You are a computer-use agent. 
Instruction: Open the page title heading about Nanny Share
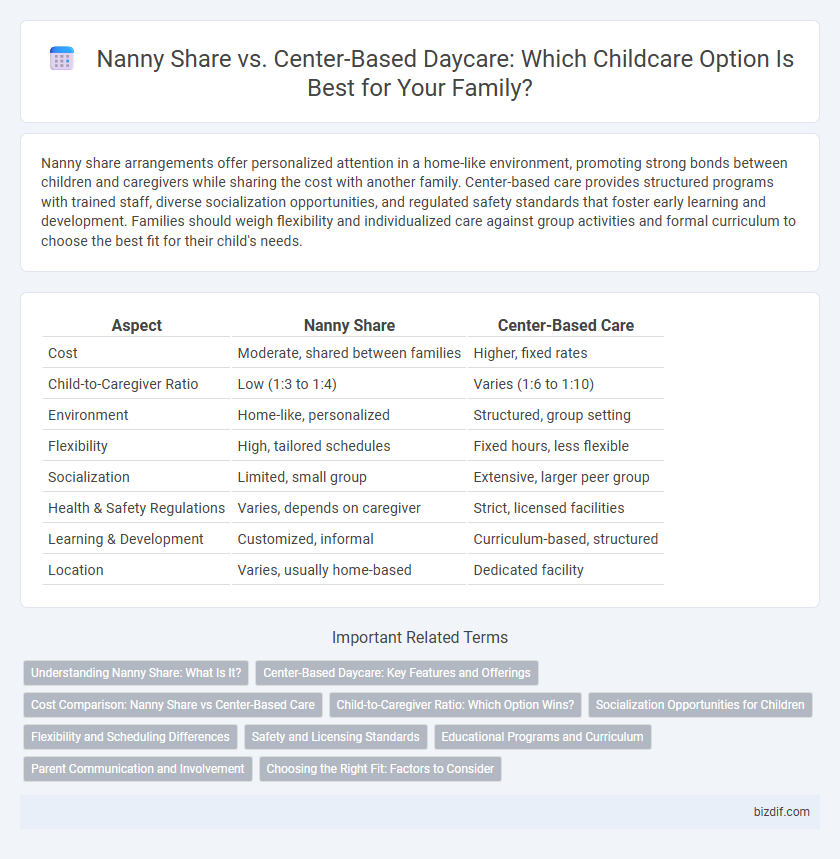click(x=444, y=73)
